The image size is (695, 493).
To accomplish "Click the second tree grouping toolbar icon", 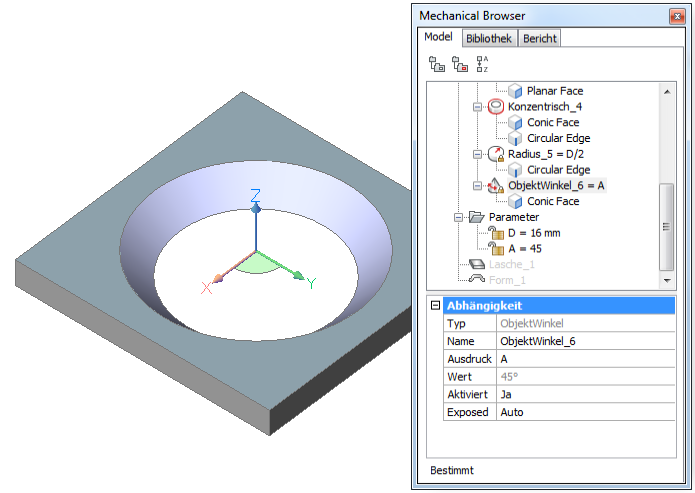I will tap(460, 64).
